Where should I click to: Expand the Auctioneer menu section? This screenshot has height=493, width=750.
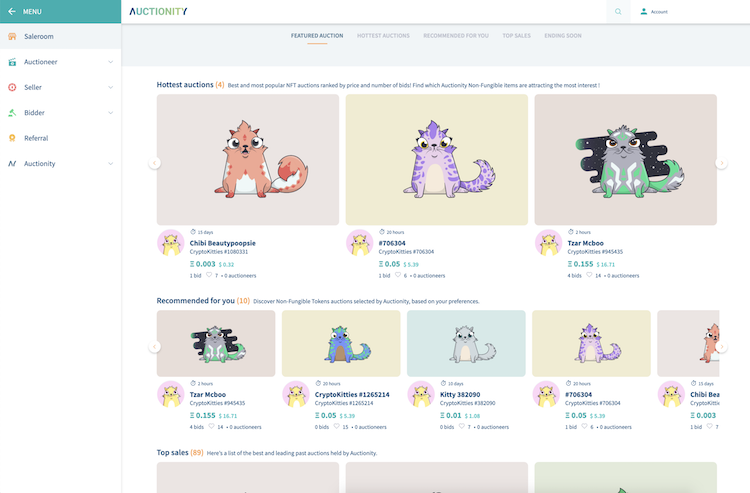click(x=111, y=62)
